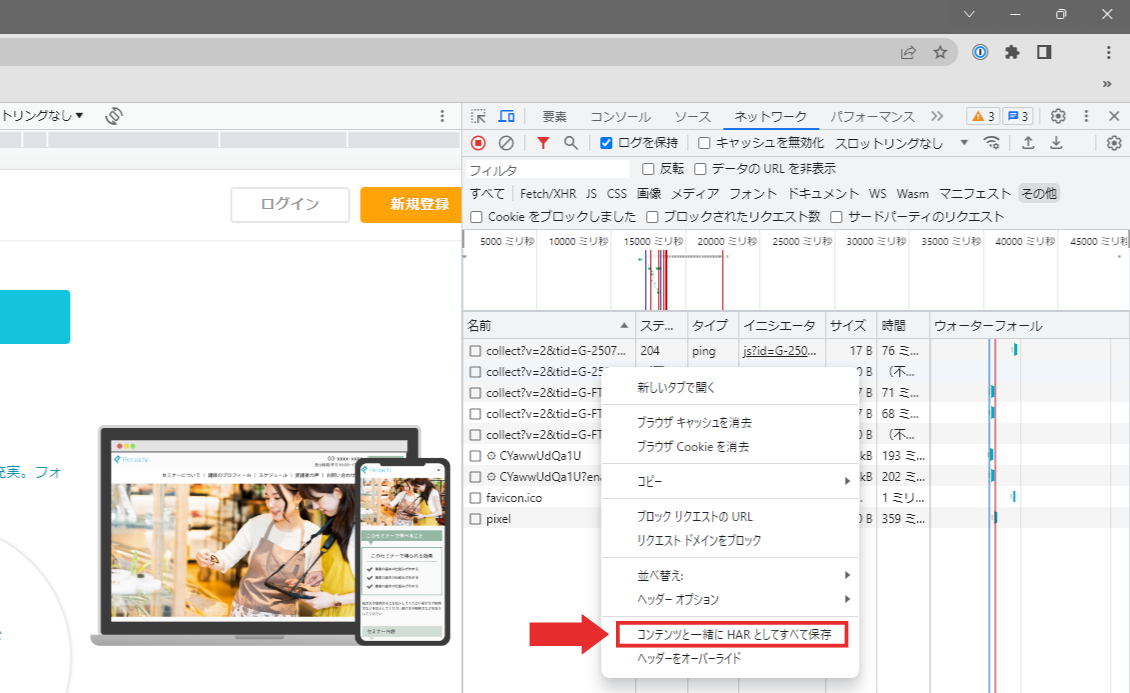Check データの URL を非表示
Screen dimensions: 1130x693
pyautogui.click(x=700, y=169)
